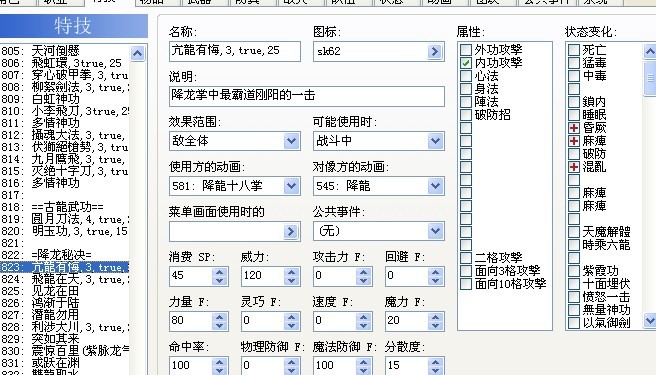
Task: Increase 攻击力 F with up arrow
Action: point(363,272)
